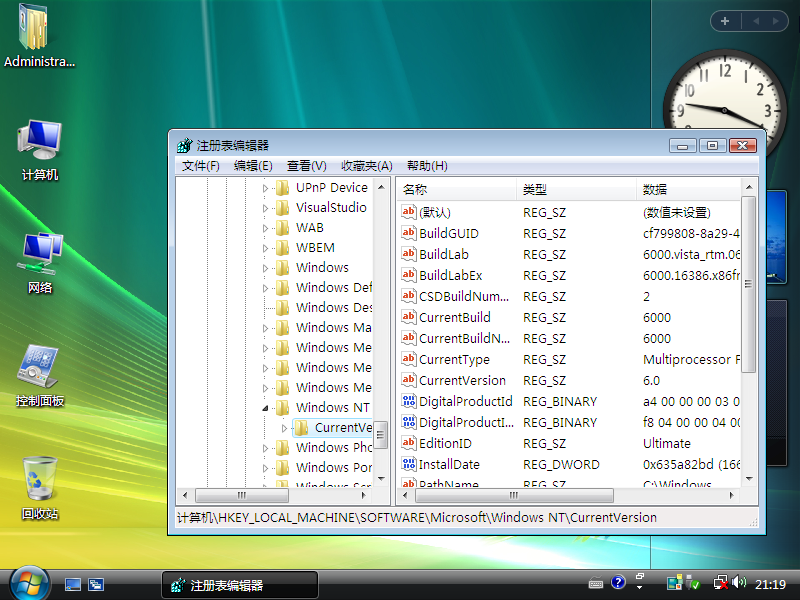Select the WAB folder icon
Viewport: 800px width, 600px height.
283,228
